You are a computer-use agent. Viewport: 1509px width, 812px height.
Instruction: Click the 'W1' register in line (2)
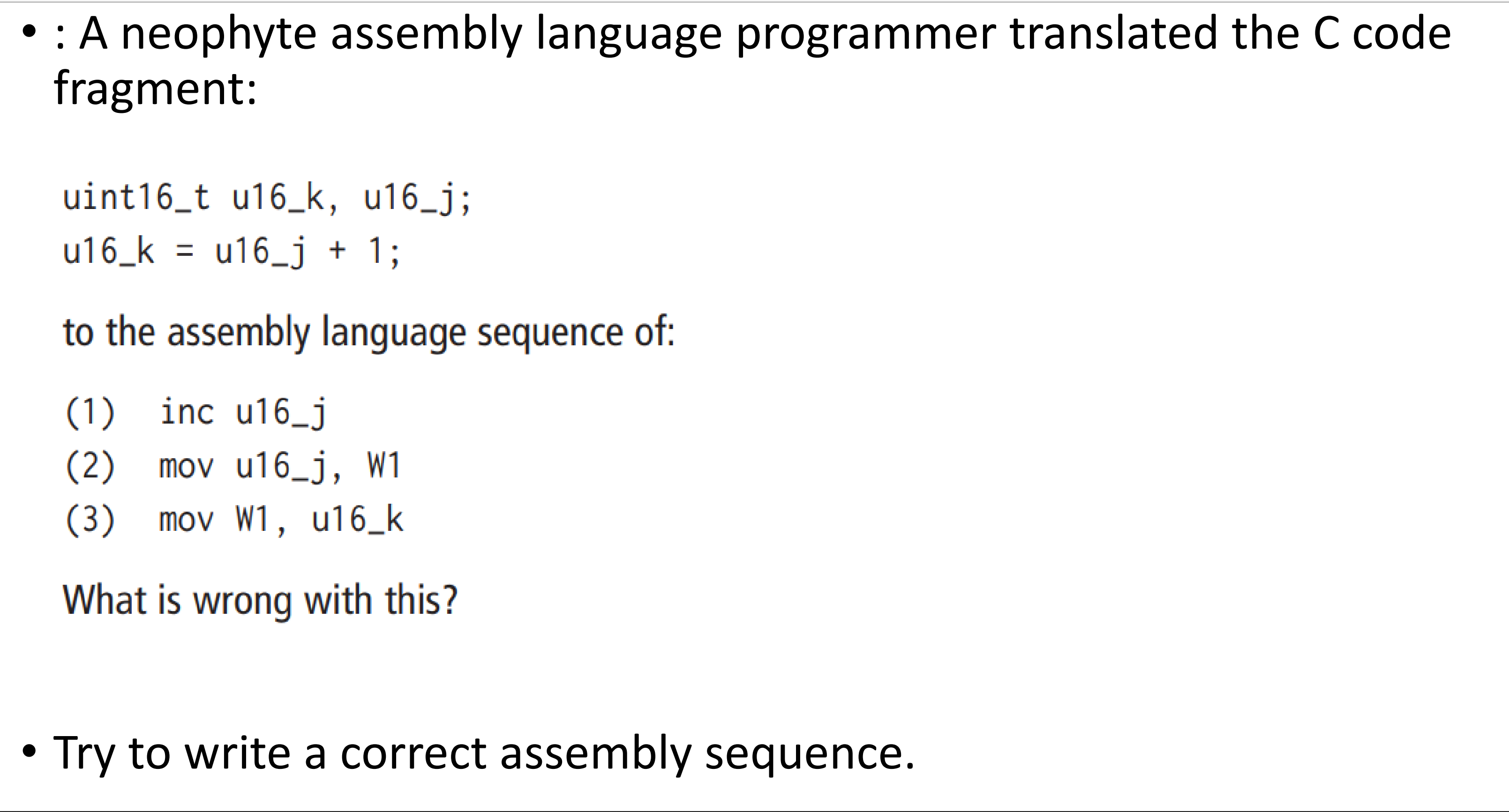tap(384, 466)
